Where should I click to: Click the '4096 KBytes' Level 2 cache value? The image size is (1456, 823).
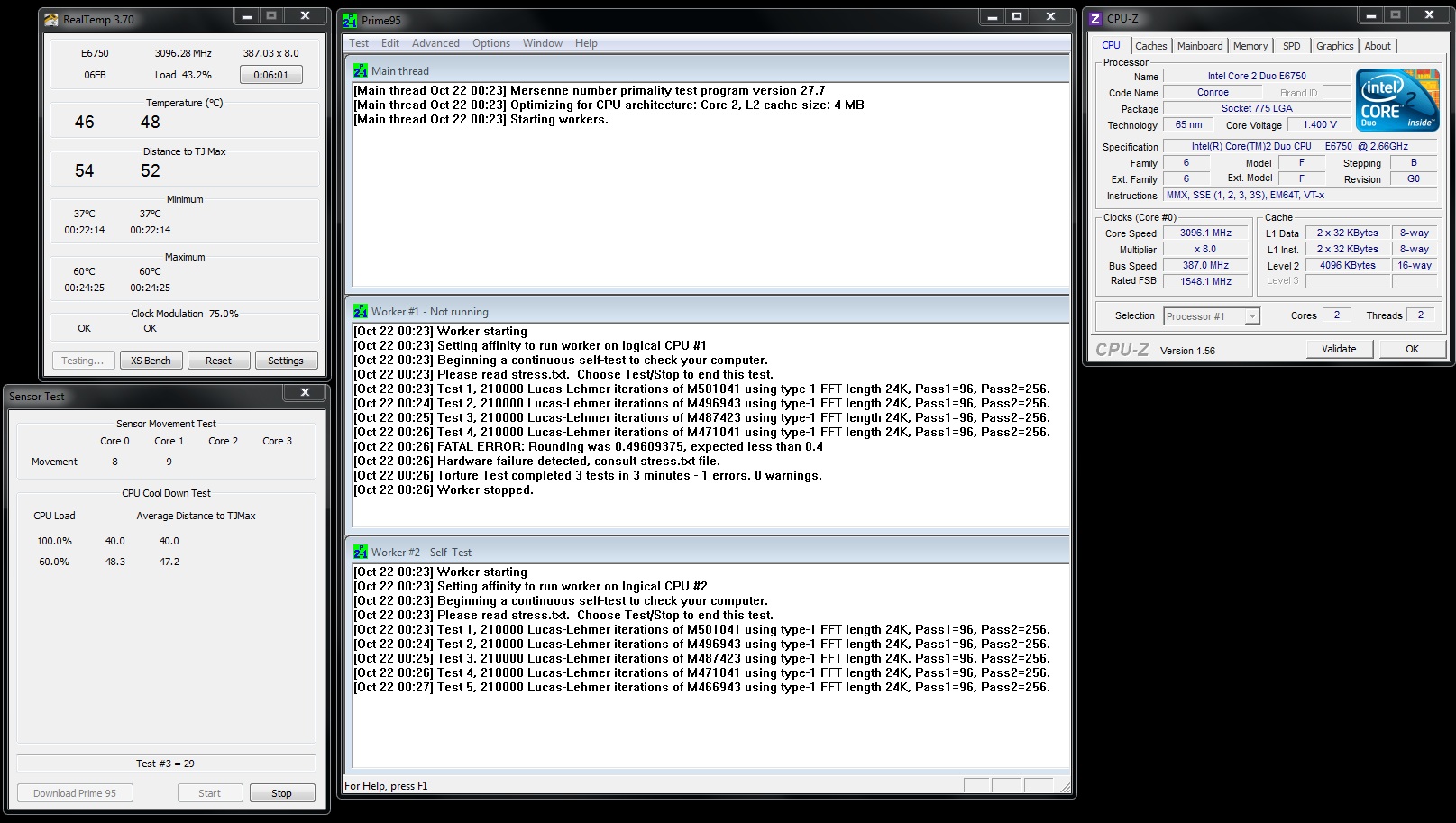click(x=1347, y=265)
